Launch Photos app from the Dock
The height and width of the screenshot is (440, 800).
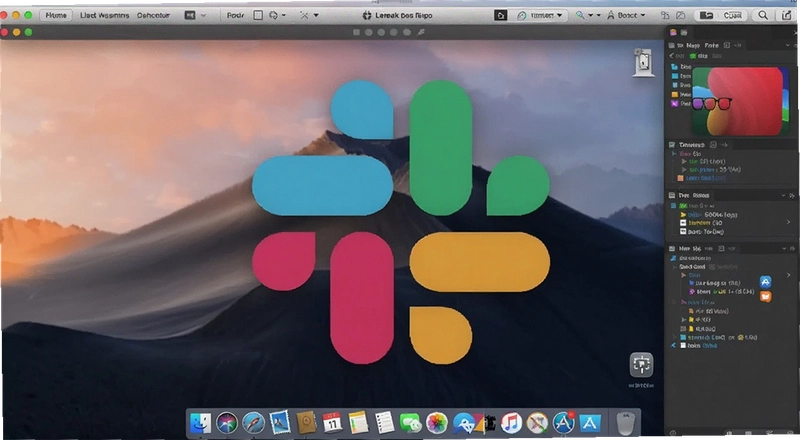(x=437, y=423)
